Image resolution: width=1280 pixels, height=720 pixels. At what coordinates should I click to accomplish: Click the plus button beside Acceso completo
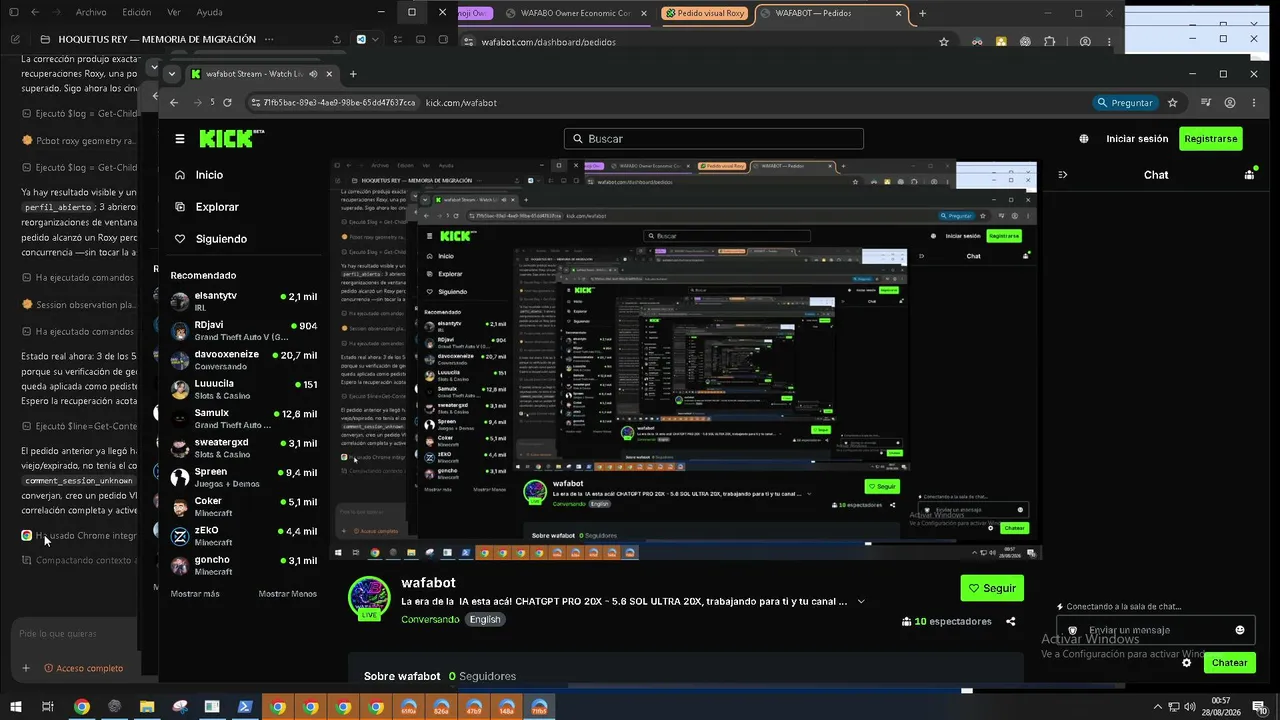pyautogui.click(x=26, y=668)
